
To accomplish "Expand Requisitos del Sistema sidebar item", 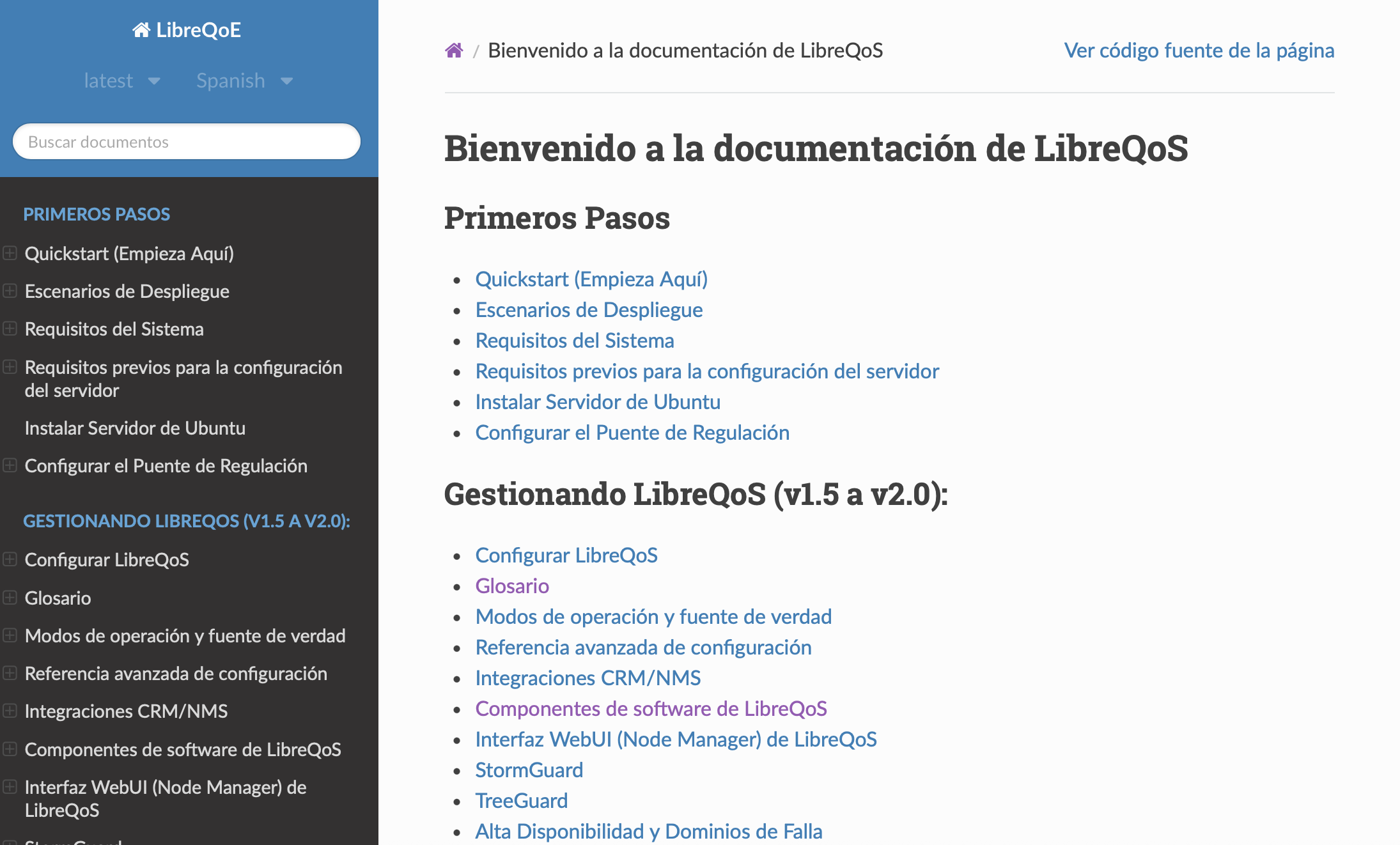I will pos(10,329).
